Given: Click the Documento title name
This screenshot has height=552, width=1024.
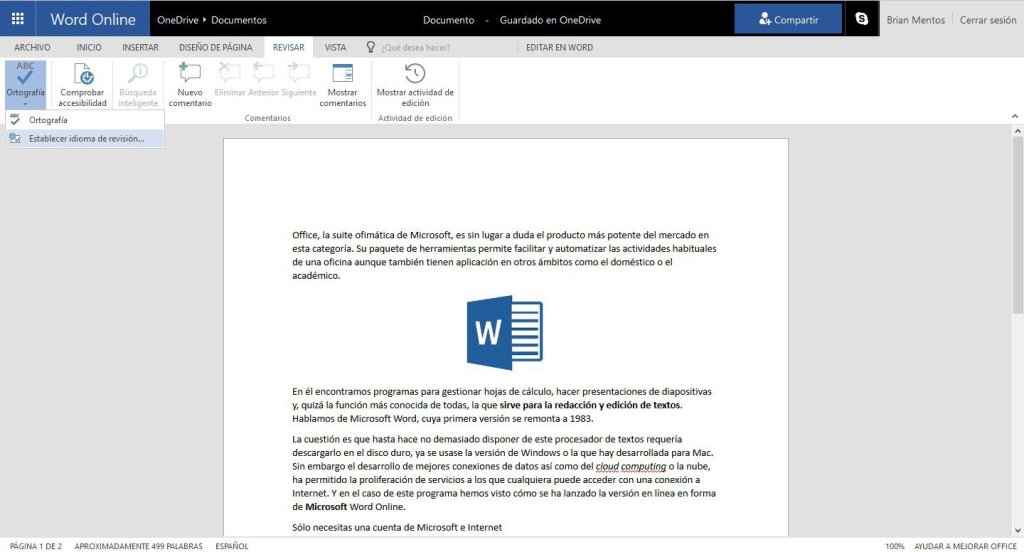Looking at the screenshot, I should 449,20.
